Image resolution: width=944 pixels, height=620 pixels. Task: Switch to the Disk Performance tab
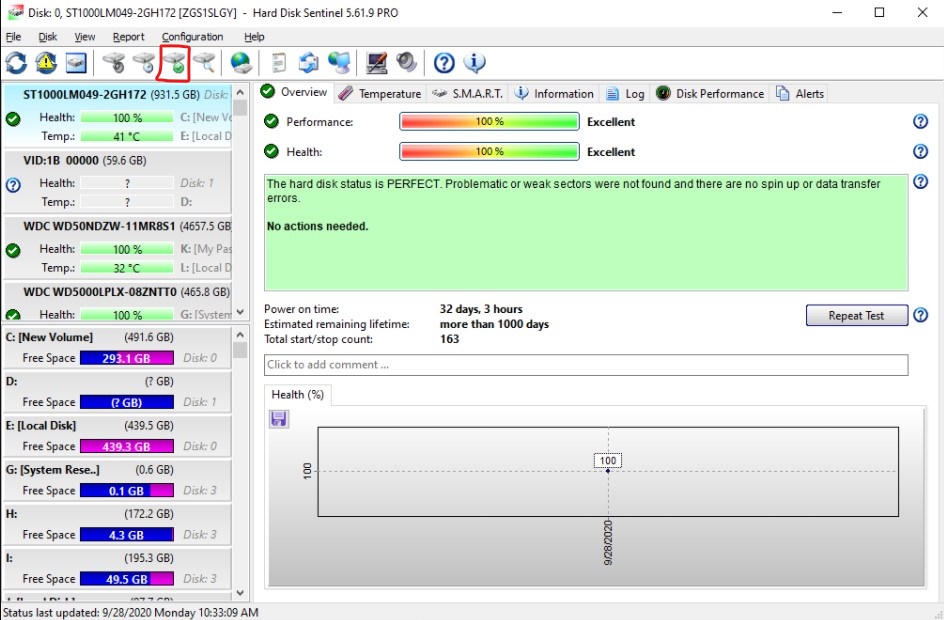point(710,93)
